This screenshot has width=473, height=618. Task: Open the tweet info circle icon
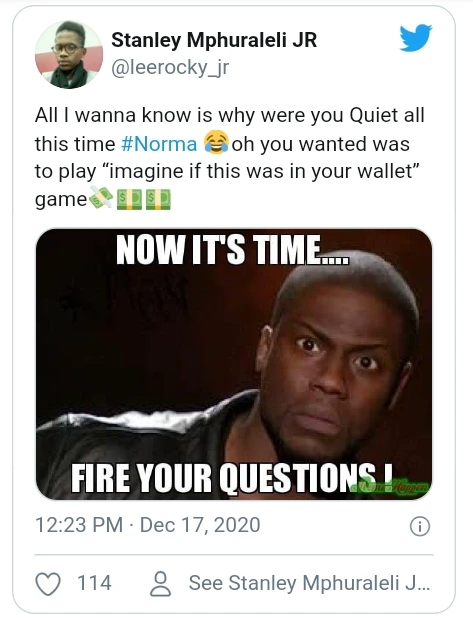pos(420,527)
